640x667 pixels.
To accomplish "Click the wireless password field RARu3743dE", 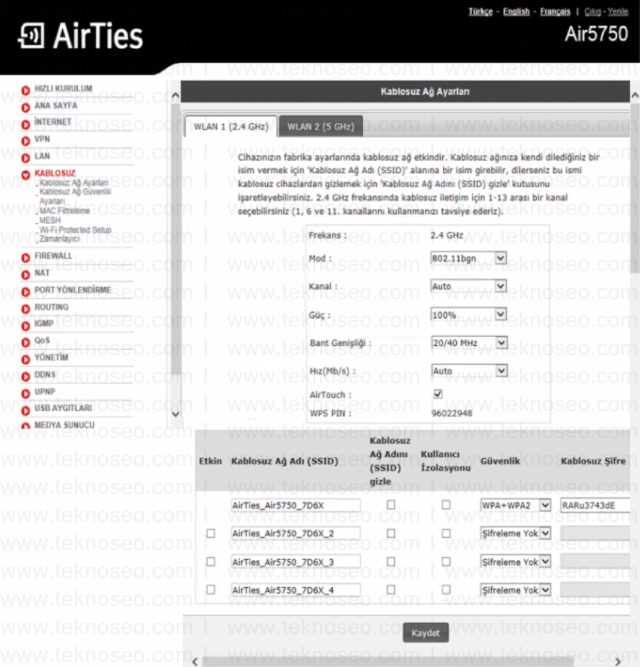I will click(595, 505).
